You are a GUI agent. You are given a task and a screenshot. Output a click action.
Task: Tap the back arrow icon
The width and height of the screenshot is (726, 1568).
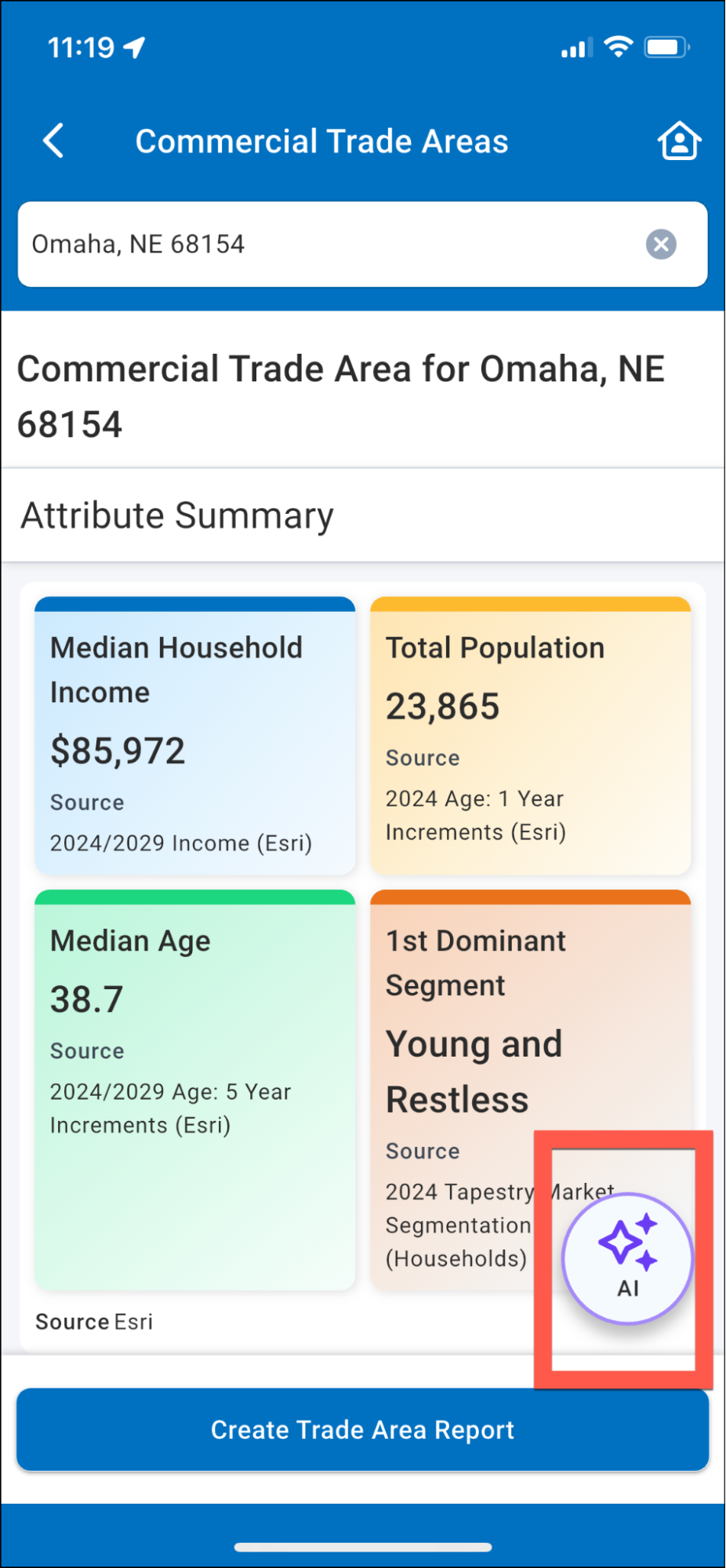(x=53, y=141)
